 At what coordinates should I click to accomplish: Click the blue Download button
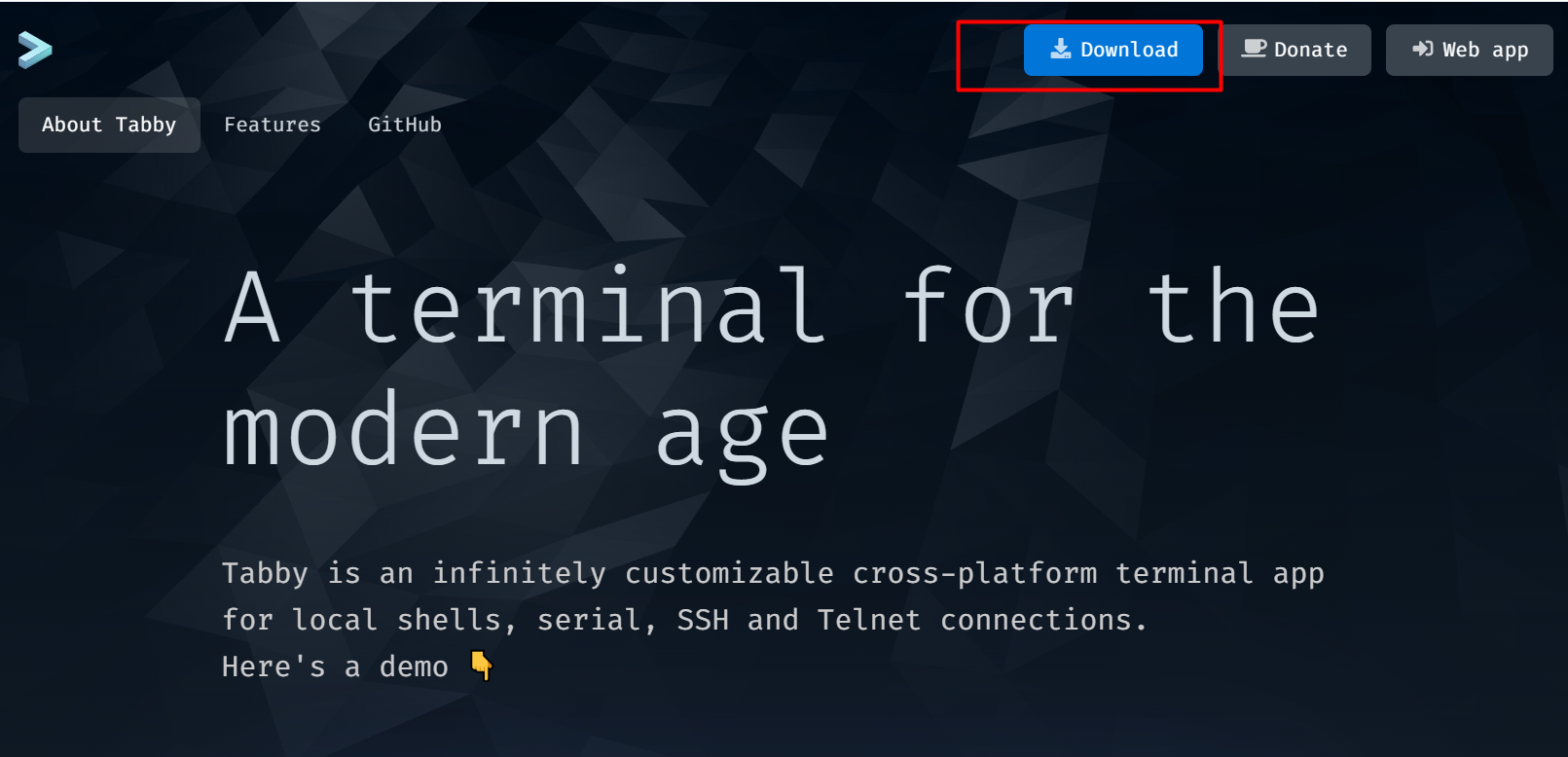[x=1112, y=50]
